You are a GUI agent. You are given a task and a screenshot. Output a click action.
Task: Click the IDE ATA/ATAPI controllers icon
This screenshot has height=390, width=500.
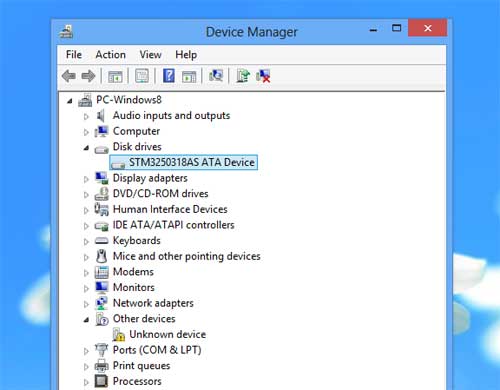click(101, 226)
